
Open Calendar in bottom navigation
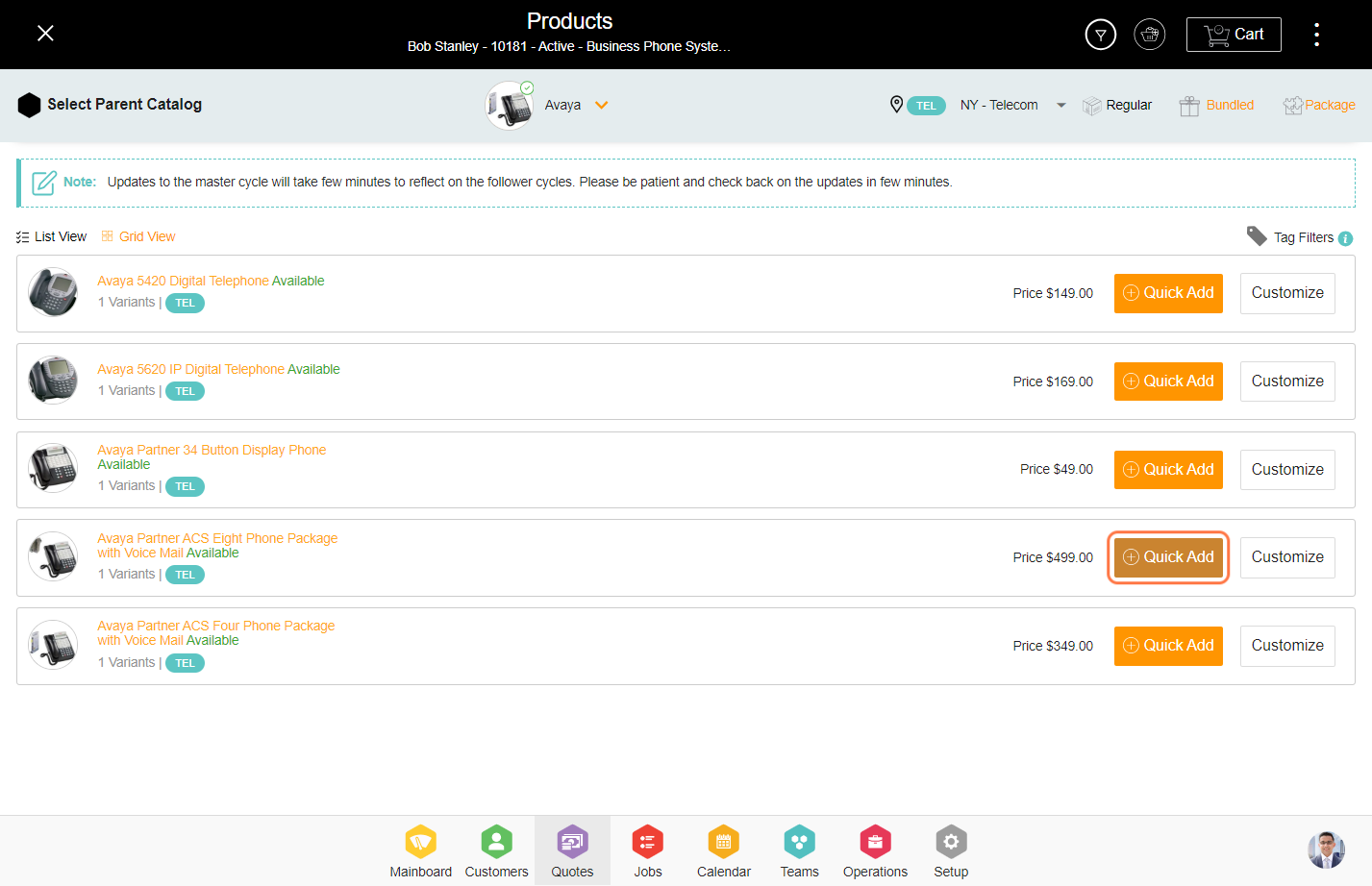pos(724,851)
